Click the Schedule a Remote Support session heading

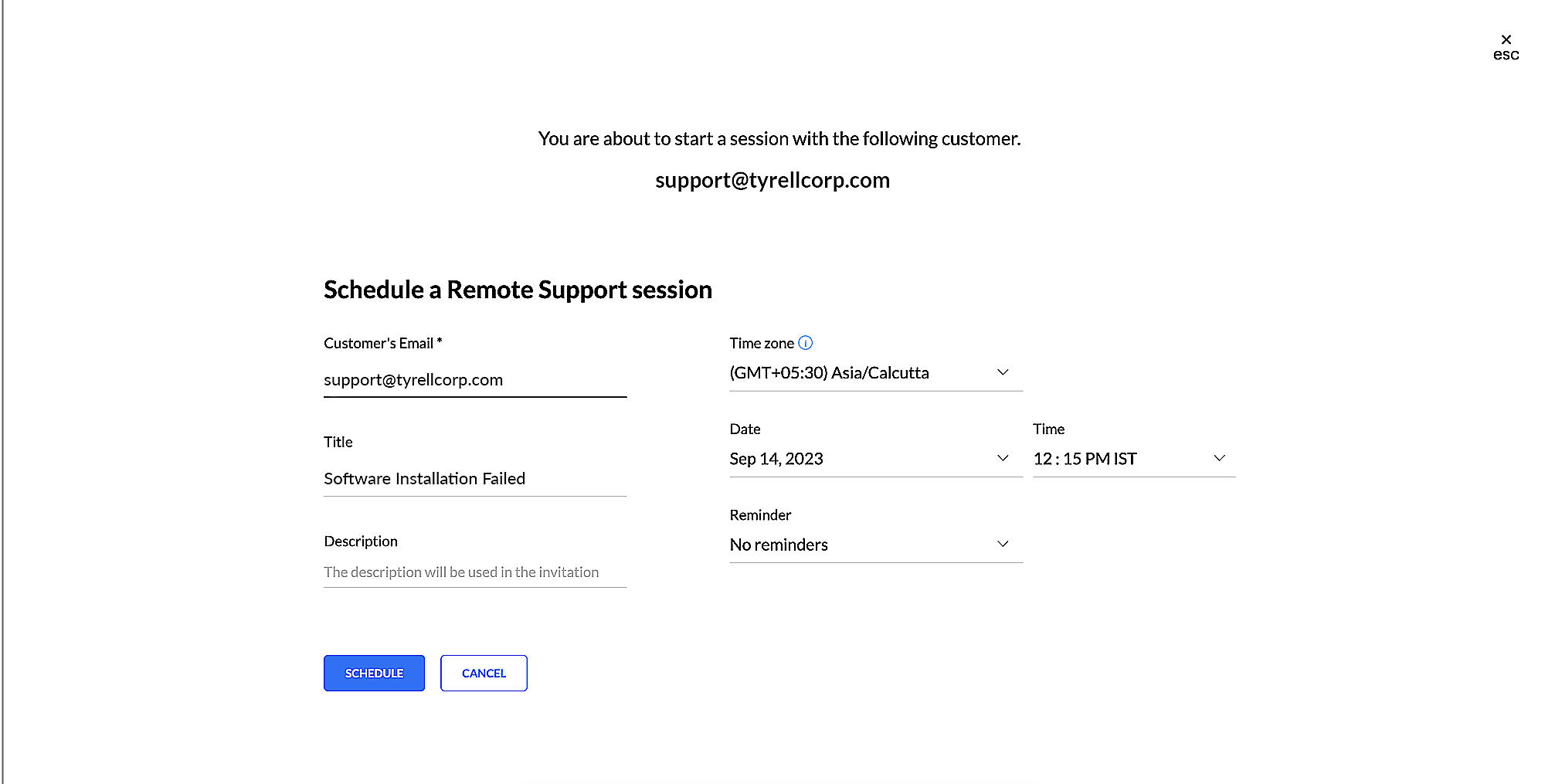point(518,290)
